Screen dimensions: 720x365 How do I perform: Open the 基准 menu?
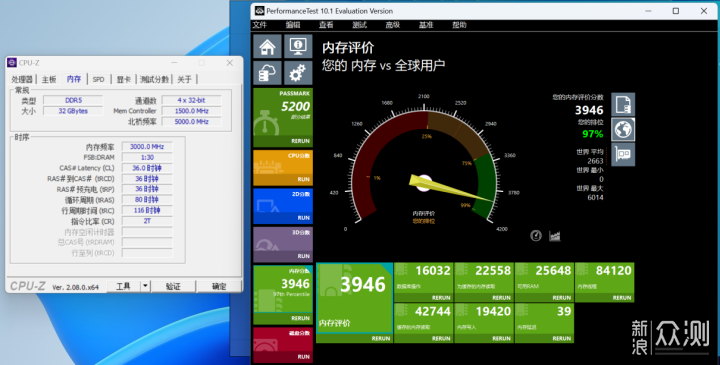tap(426, 25)
